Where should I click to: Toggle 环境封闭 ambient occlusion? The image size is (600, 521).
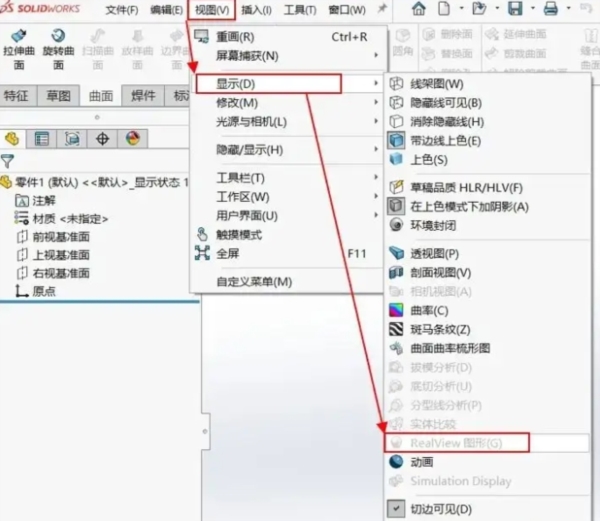[488, 225]
